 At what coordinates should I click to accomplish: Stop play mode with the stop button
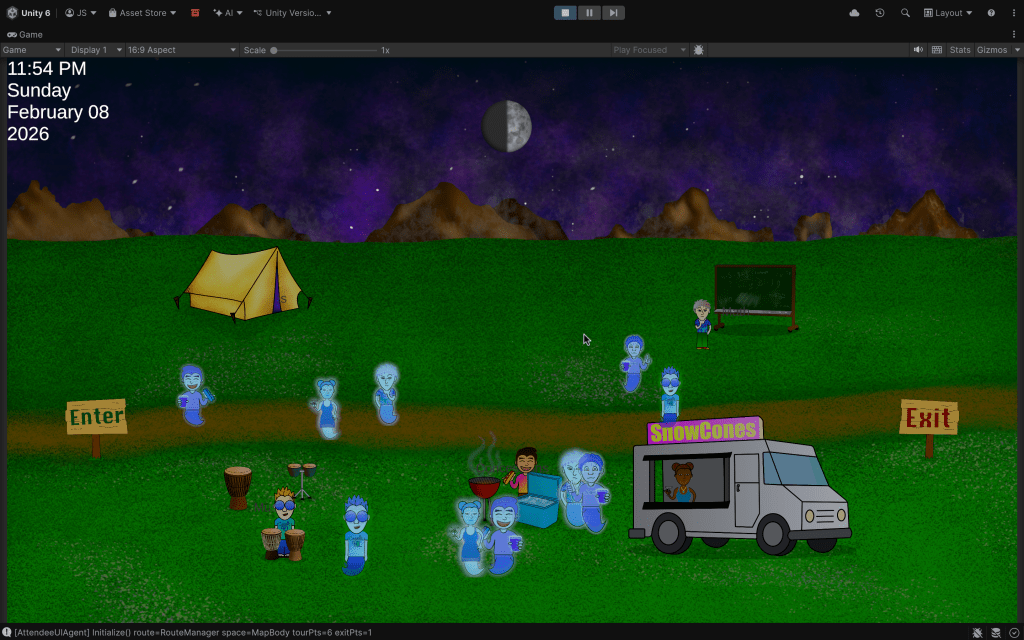tap(565, 13)
